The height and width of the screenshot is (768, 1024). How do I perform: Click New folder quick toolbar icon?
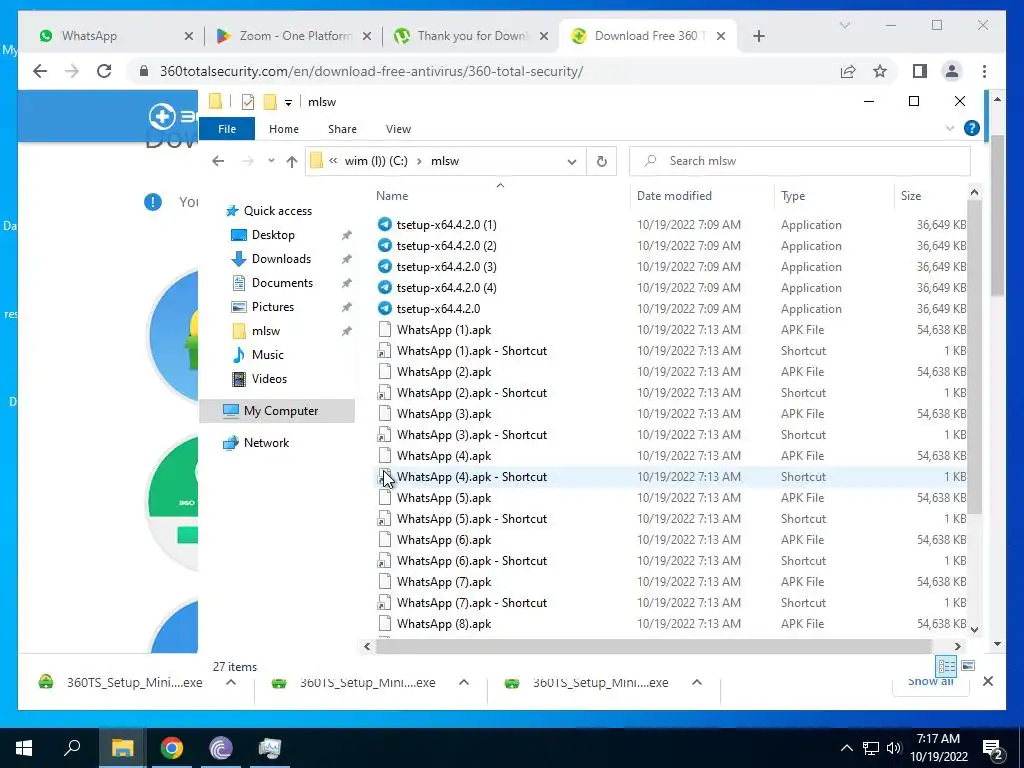point(270,102)
